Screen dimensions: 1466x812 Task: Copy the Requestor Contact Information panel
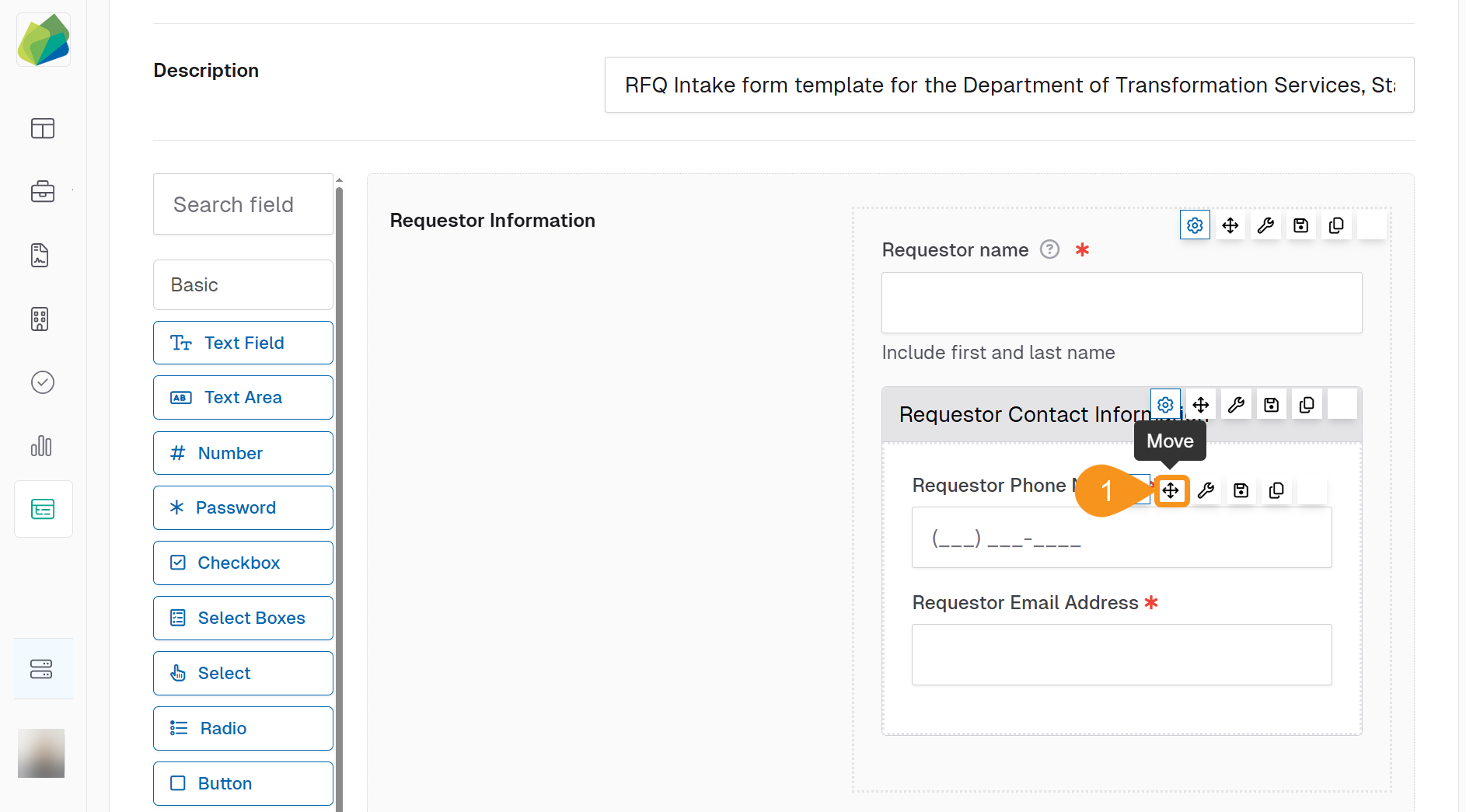coord(1307,405)
